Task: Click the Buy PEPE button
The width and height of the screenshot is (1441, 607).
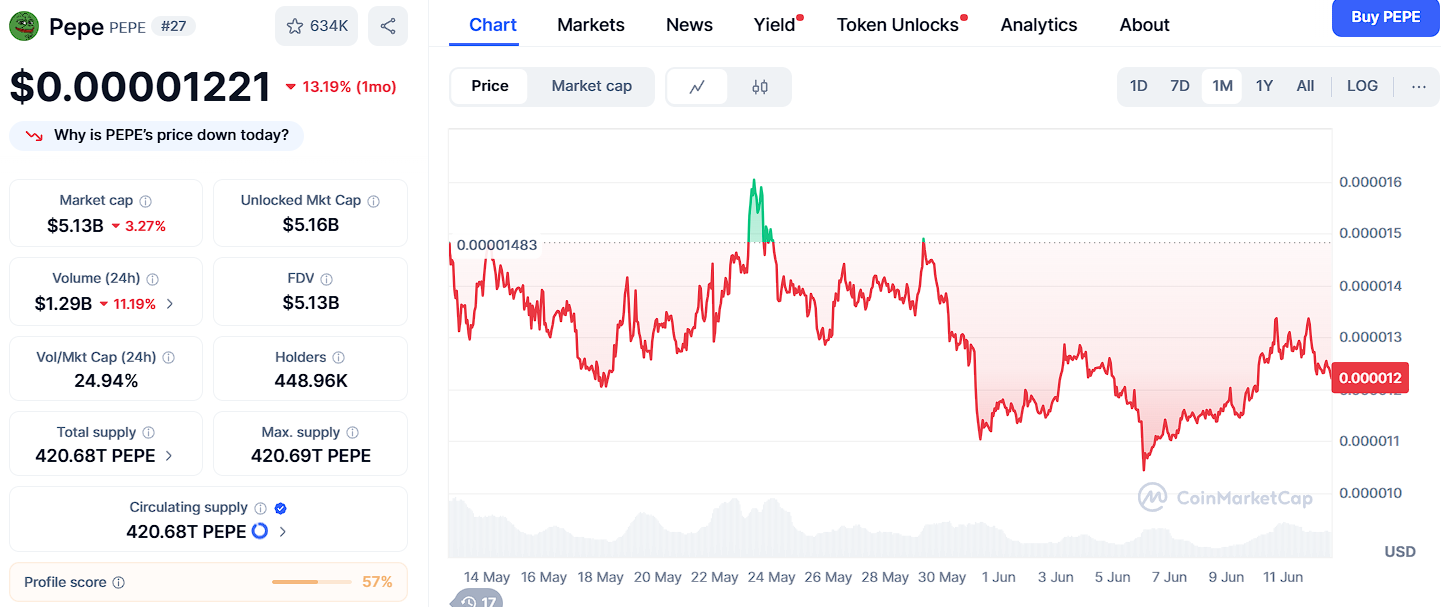Action: click(1385, 17)
